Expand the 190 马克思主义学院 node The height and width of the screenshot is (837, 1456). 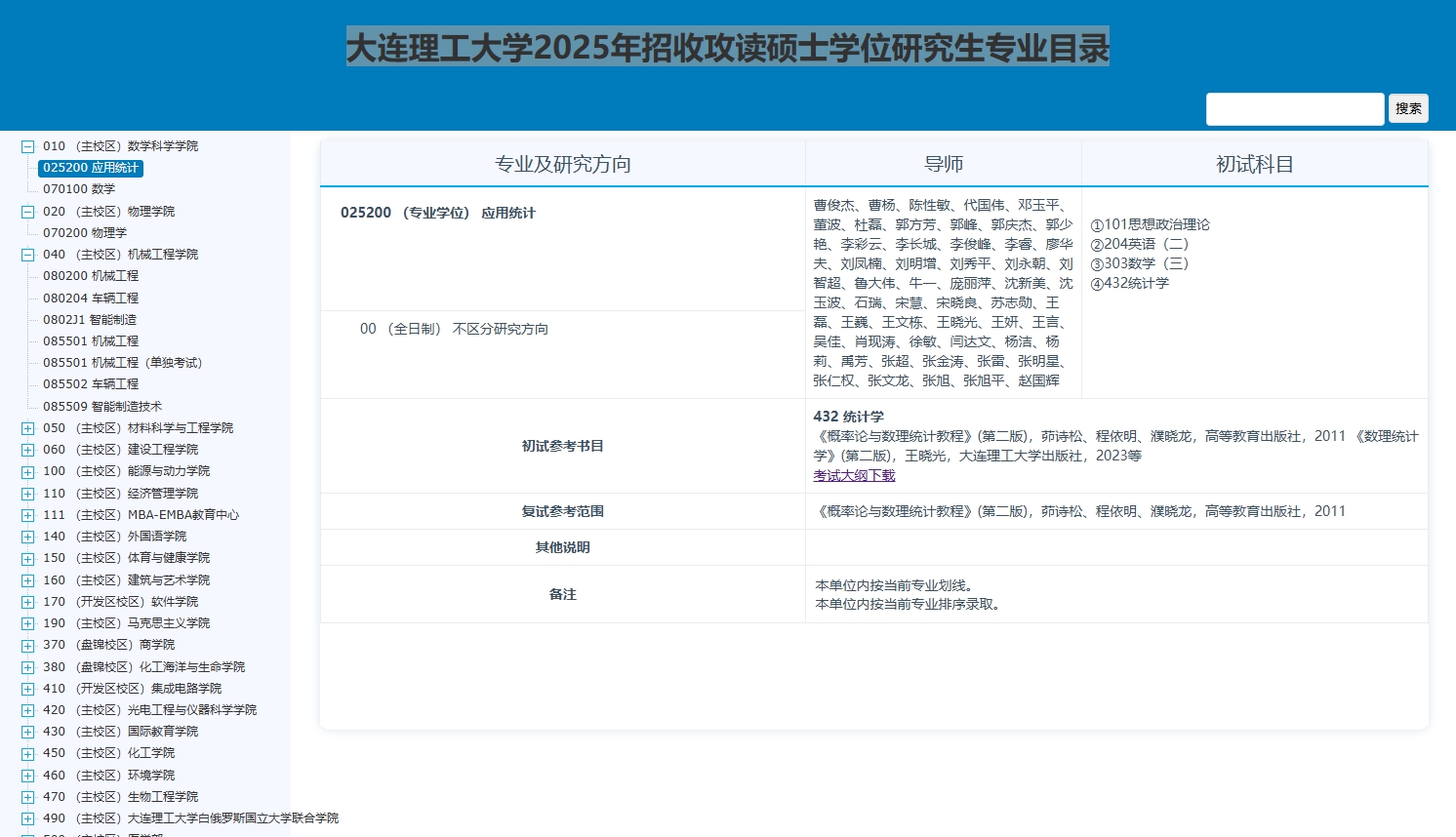(28, 623)
